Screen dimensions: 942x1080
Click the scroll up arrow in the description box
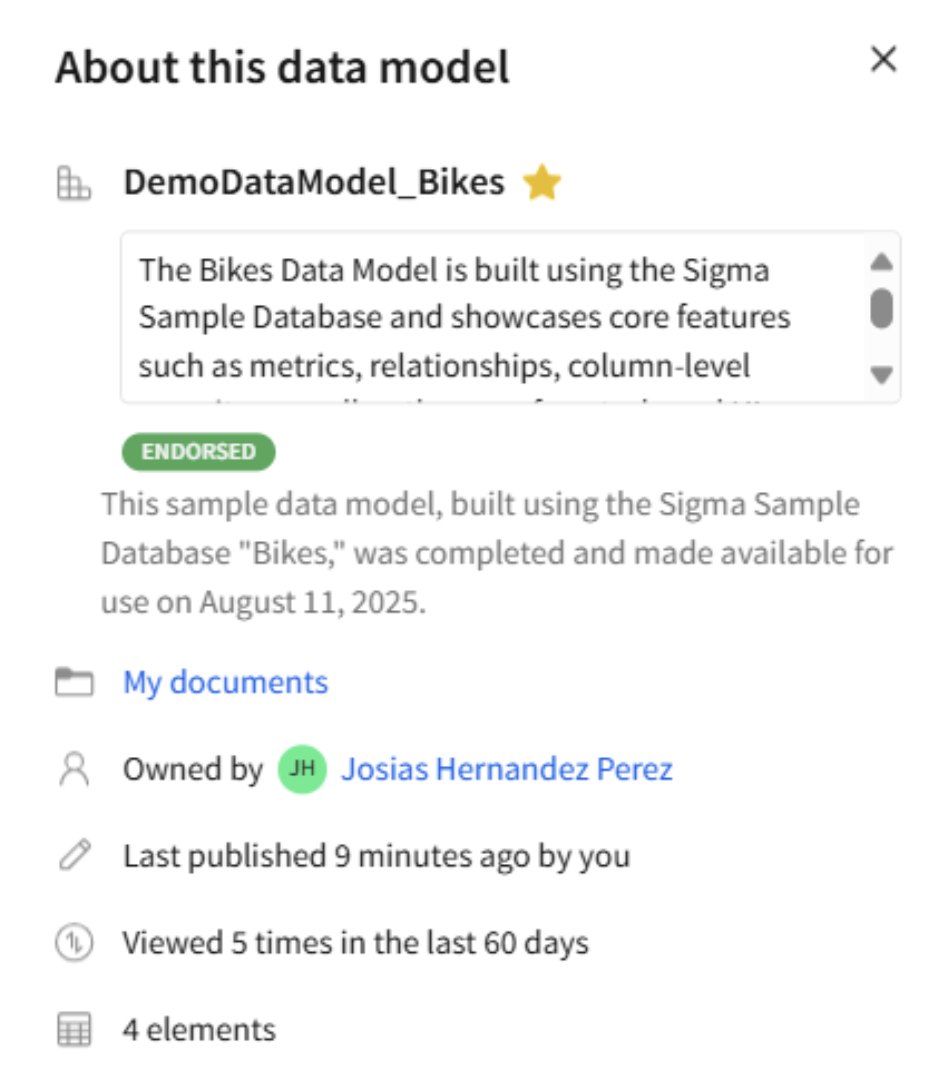pos(880,262)
